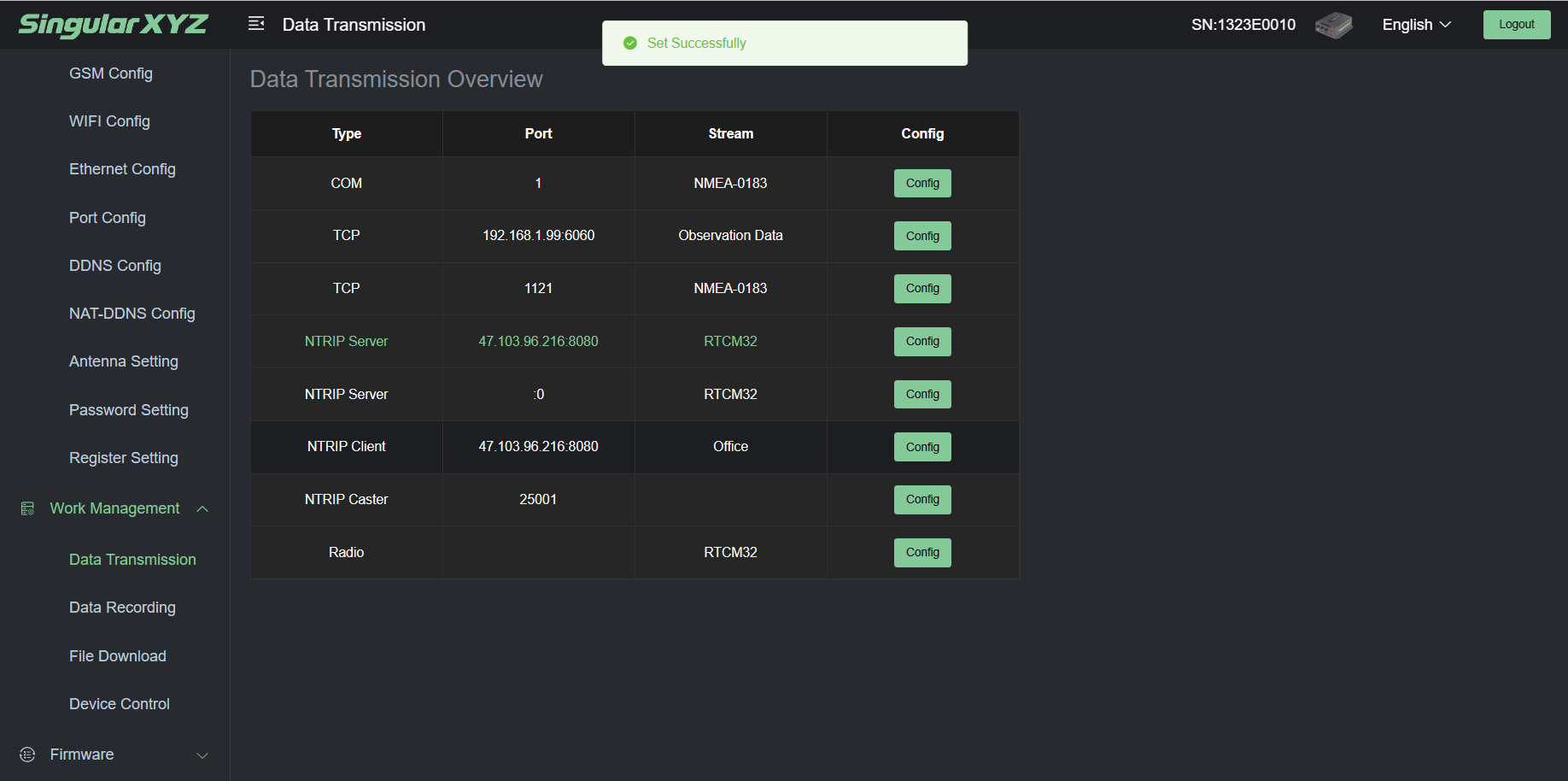Open the WIFI Config menu item

pos(109,121)
